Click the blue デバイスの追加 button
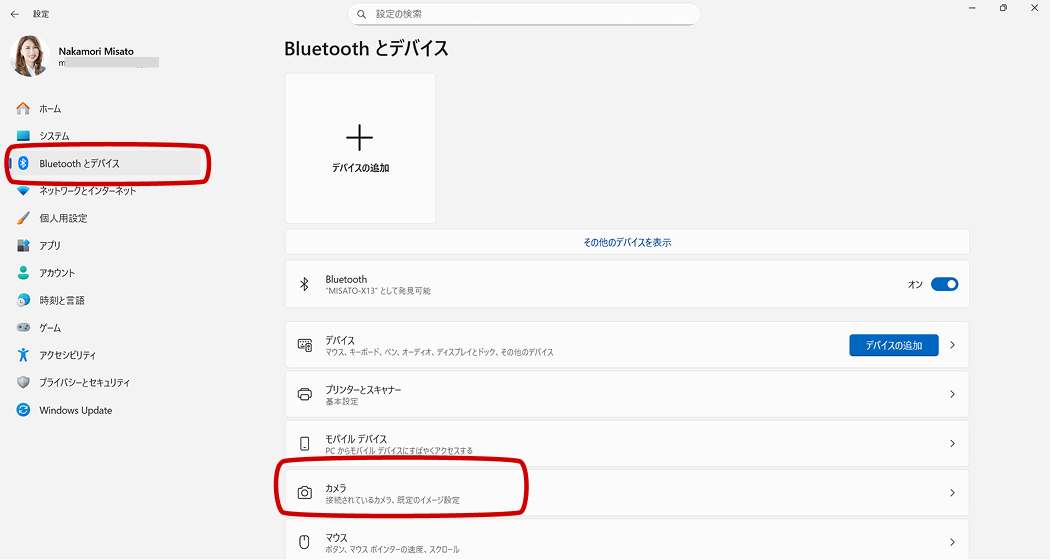The image size is (1050, 560). coord(893,345)
